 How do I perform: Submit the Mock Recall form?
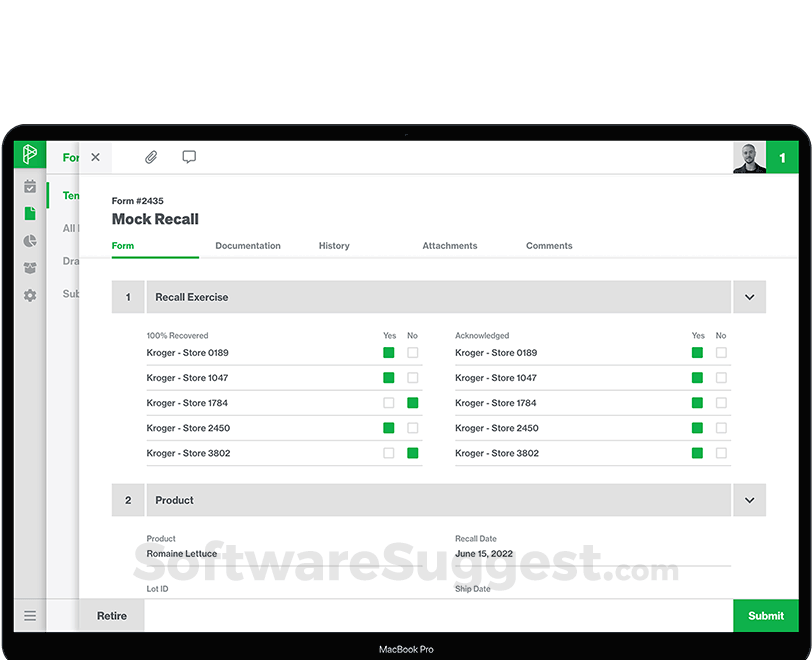point(766,616)
